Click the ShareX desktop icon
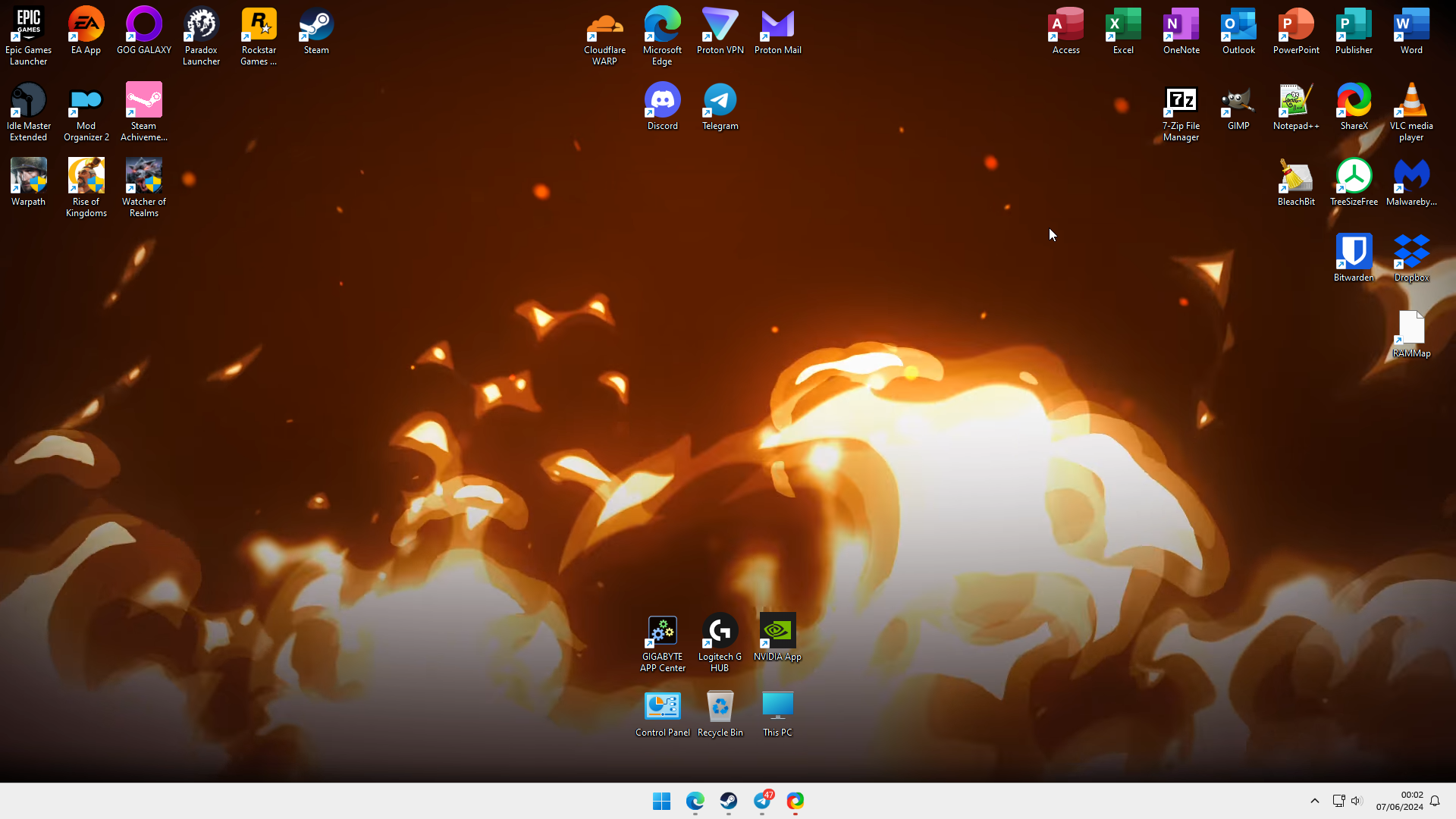Viewport: 1456px width, 819px height. [1354, 106]
